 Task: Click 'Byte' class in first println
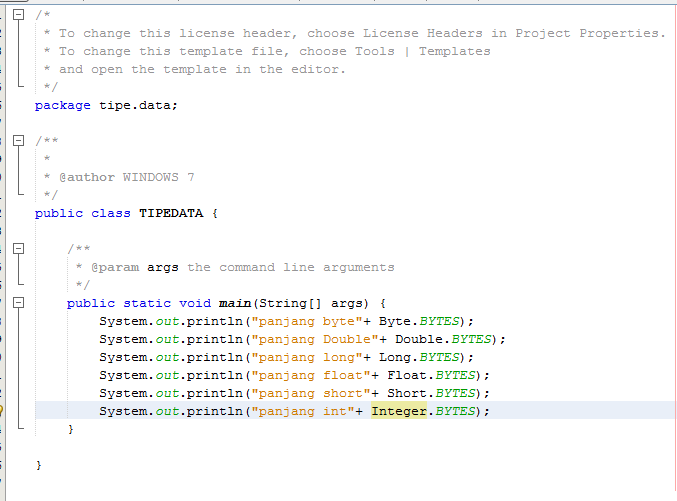(395, 322)
